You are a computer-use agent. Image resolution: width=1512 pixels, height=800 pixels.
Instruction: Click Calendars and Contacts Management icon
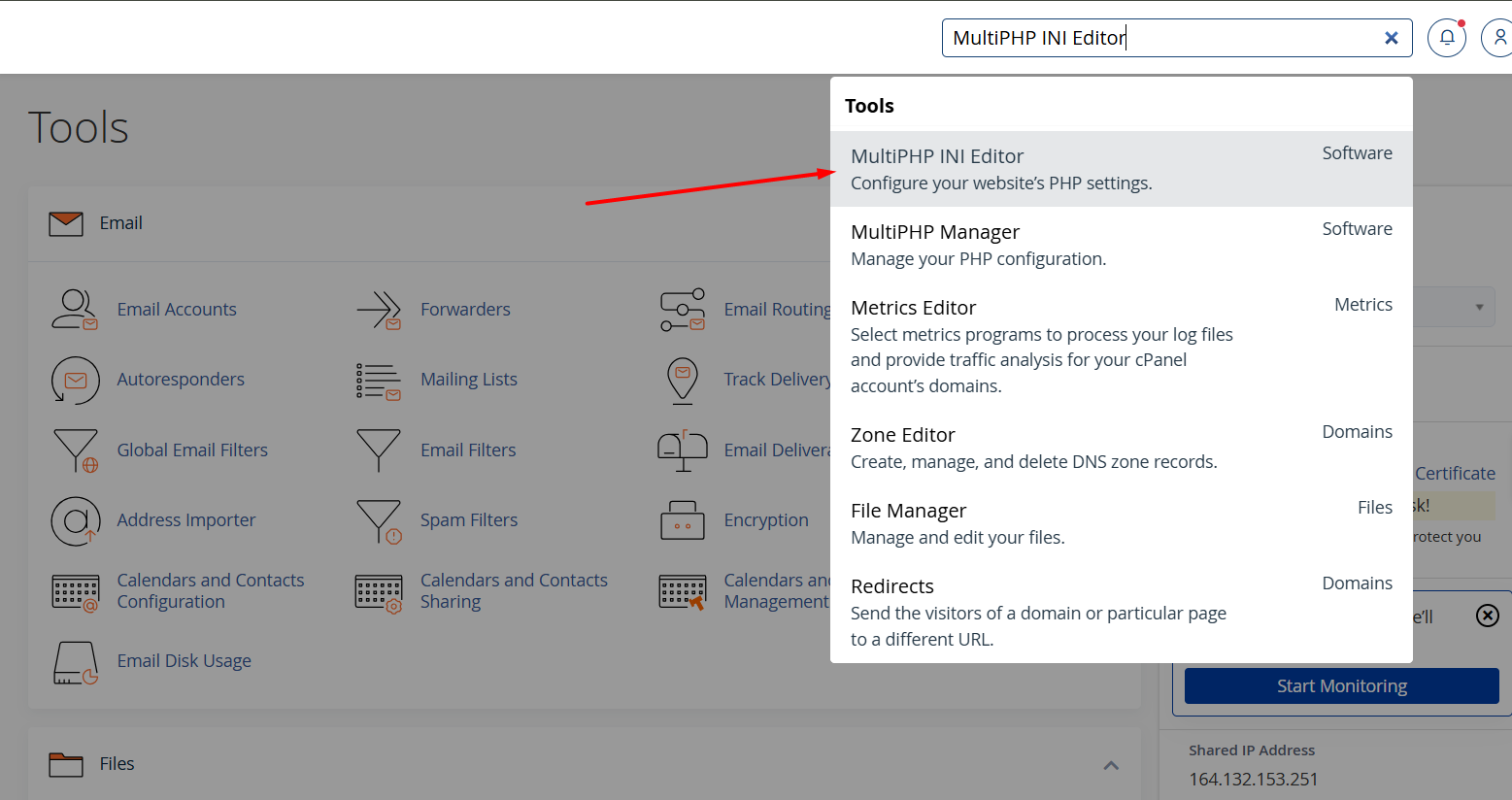(683, 592)
